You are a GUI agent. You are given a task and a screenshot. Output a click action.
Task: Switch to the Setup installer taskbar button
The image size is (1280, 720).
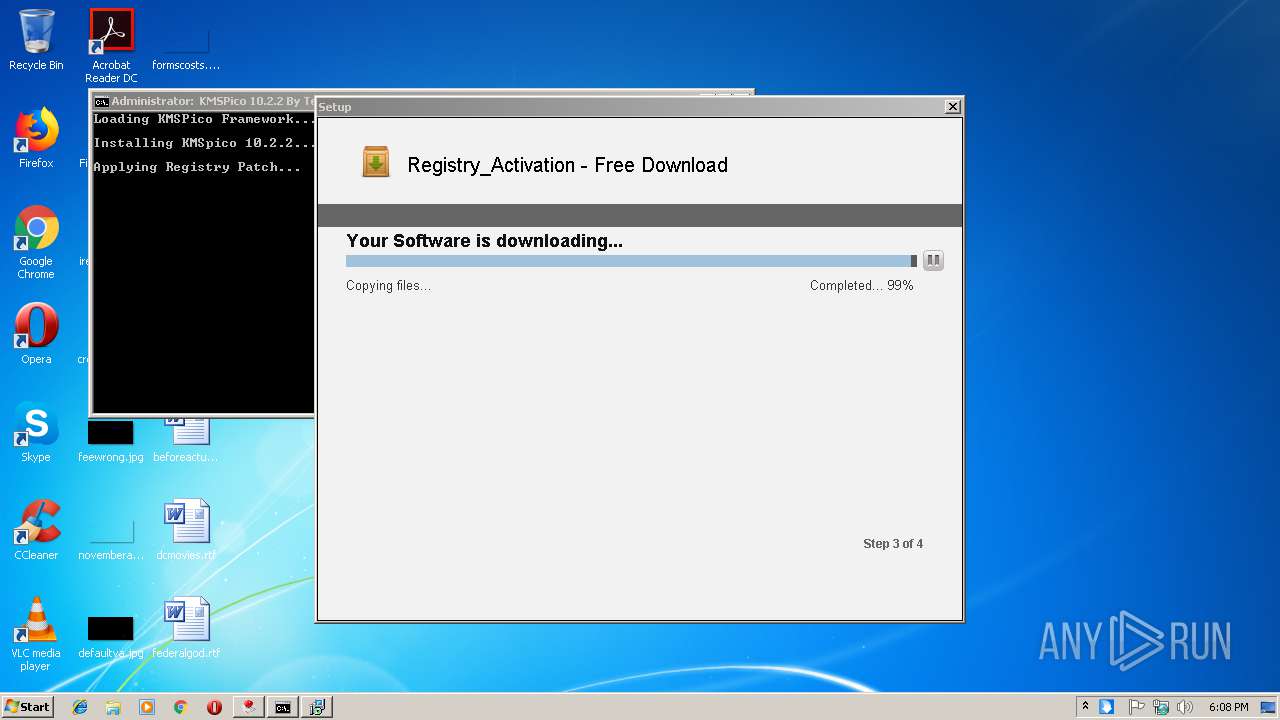point(317,707)
